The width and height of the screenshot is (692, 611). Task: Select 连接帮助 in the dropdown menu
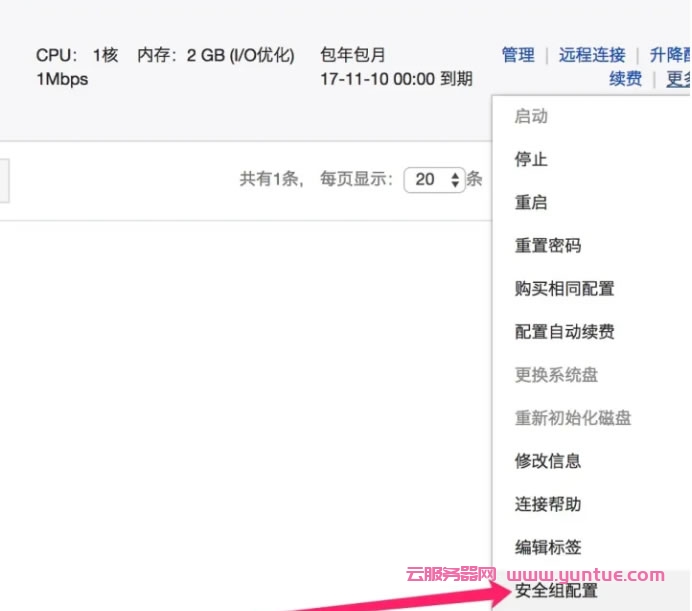tap(548, 504)
